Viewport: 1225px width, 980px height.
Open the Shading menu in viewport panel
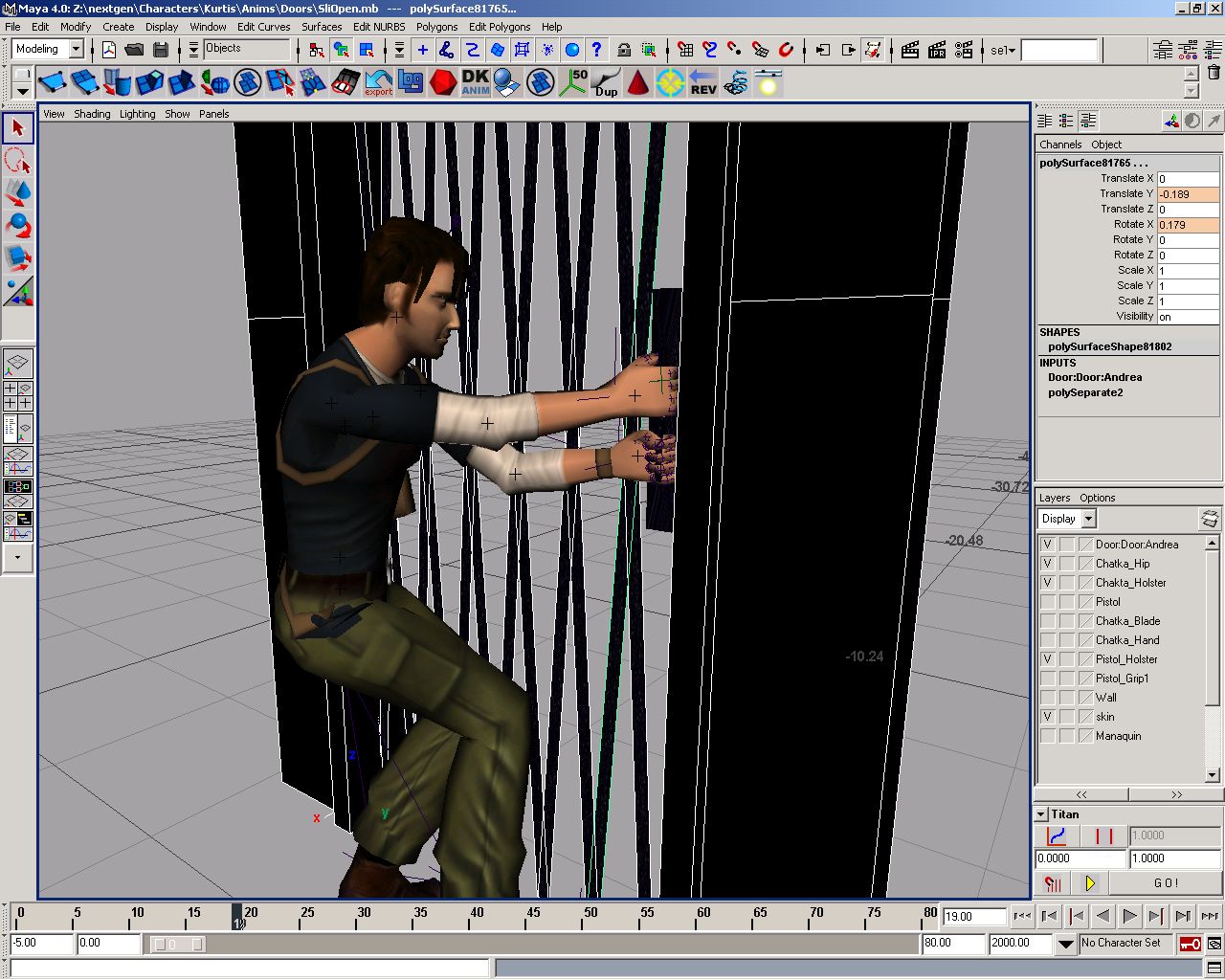pyautogui.click(x=92, y=114)
